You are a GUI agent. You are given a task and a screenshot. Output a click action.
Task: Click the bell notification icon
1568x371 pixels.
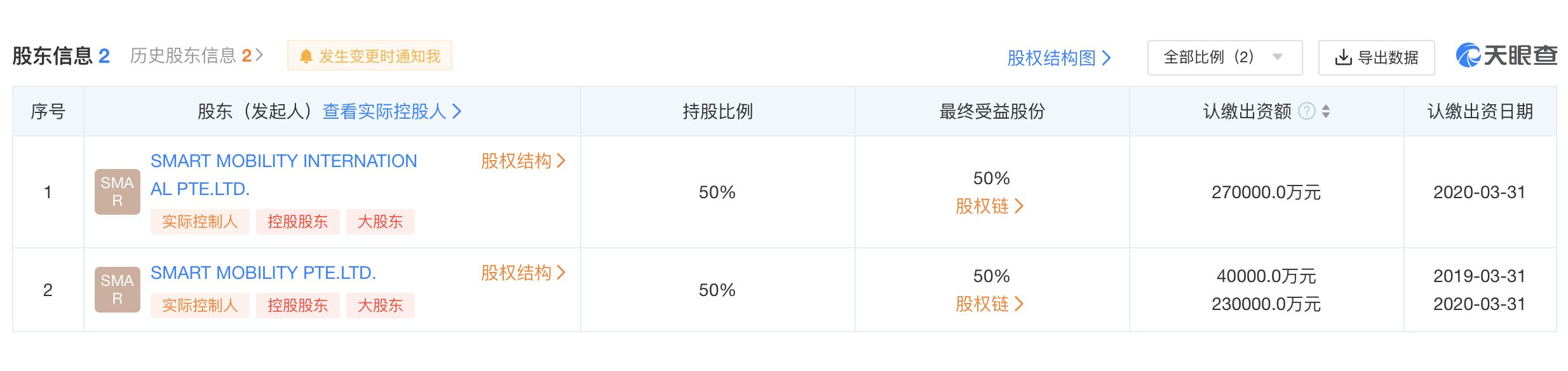point(306,57)
